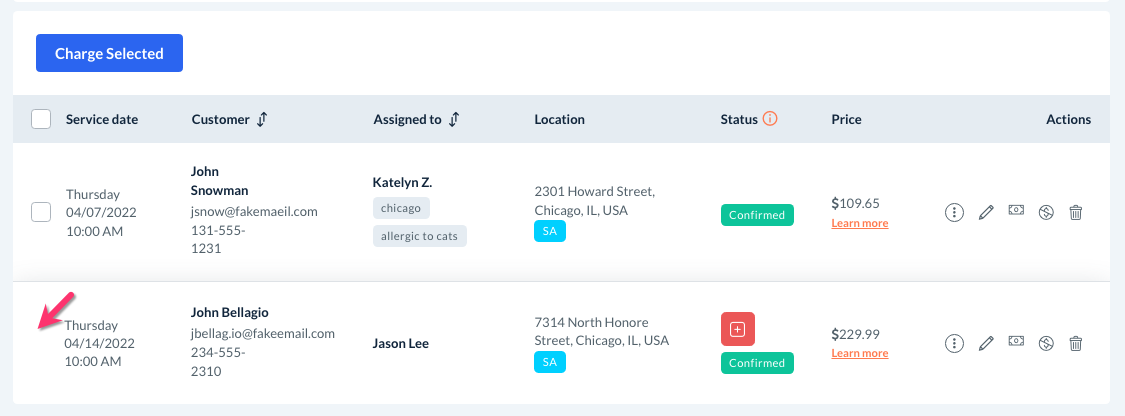Sort bookings by Assigned to column
Image resolution: width=1125 pixels, height=416 pixels.
(x=454, y=120)
